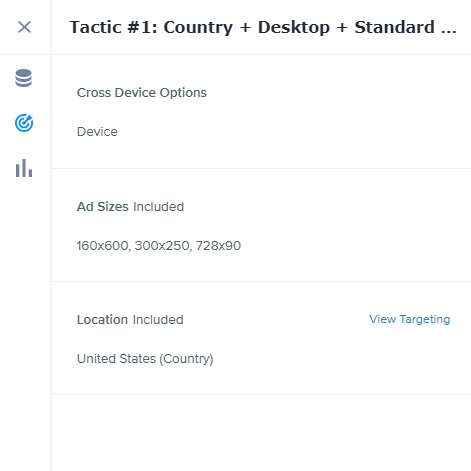
Task: Click Included beside Location
Action: 158,320
